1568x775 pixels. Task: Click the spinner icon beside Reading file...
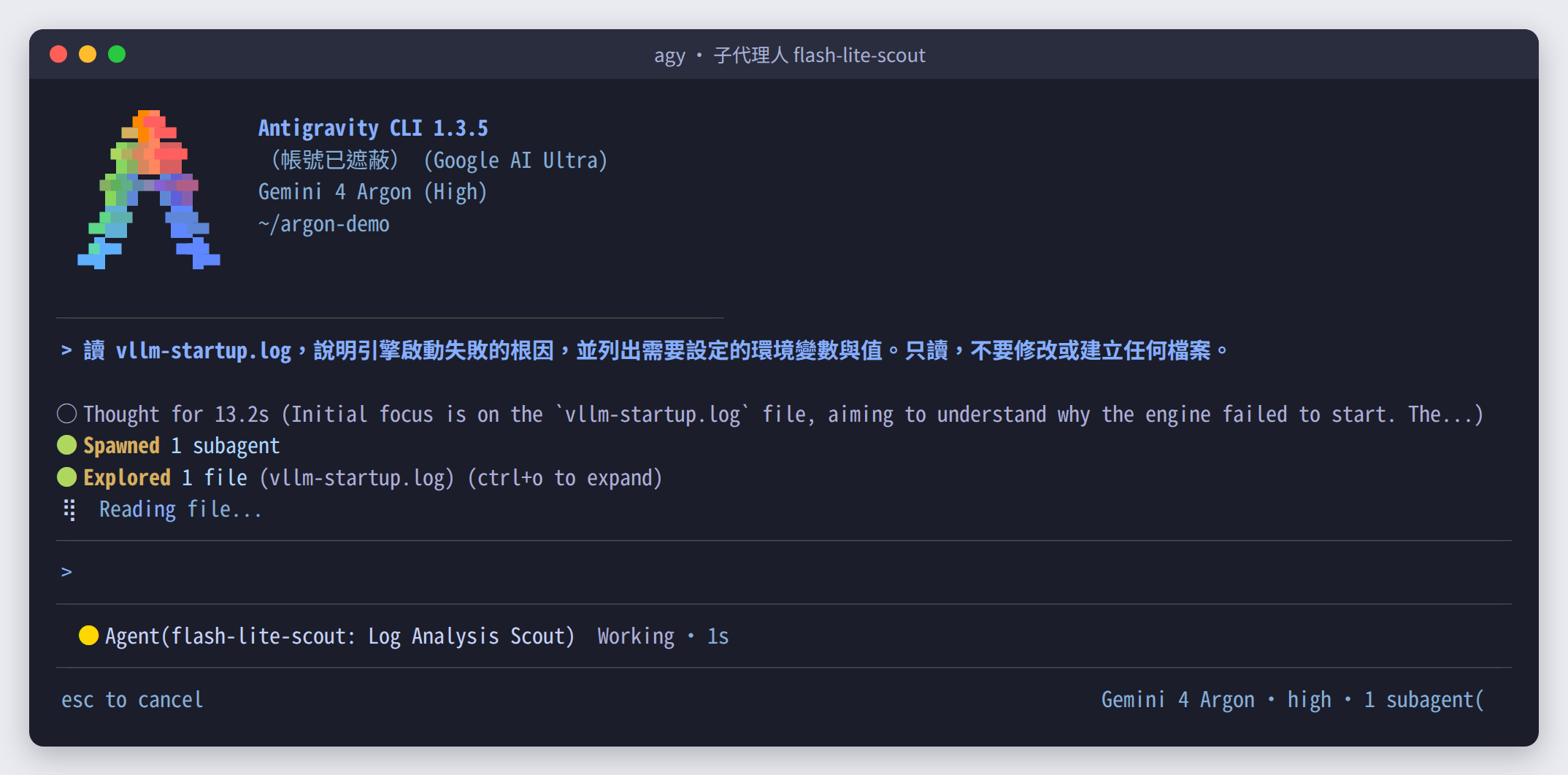coord(69,509)
